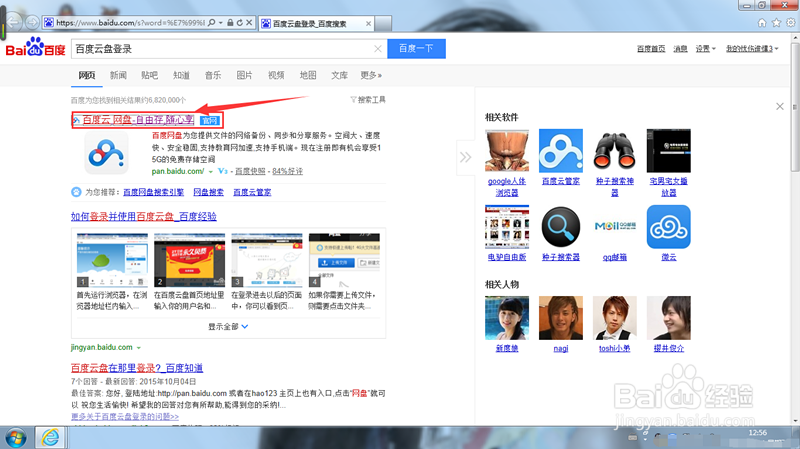The image size is (800, 449).
Task: Click the Baidu Pan cloud logo thumbnail
Action: click(x=106, y=153)
